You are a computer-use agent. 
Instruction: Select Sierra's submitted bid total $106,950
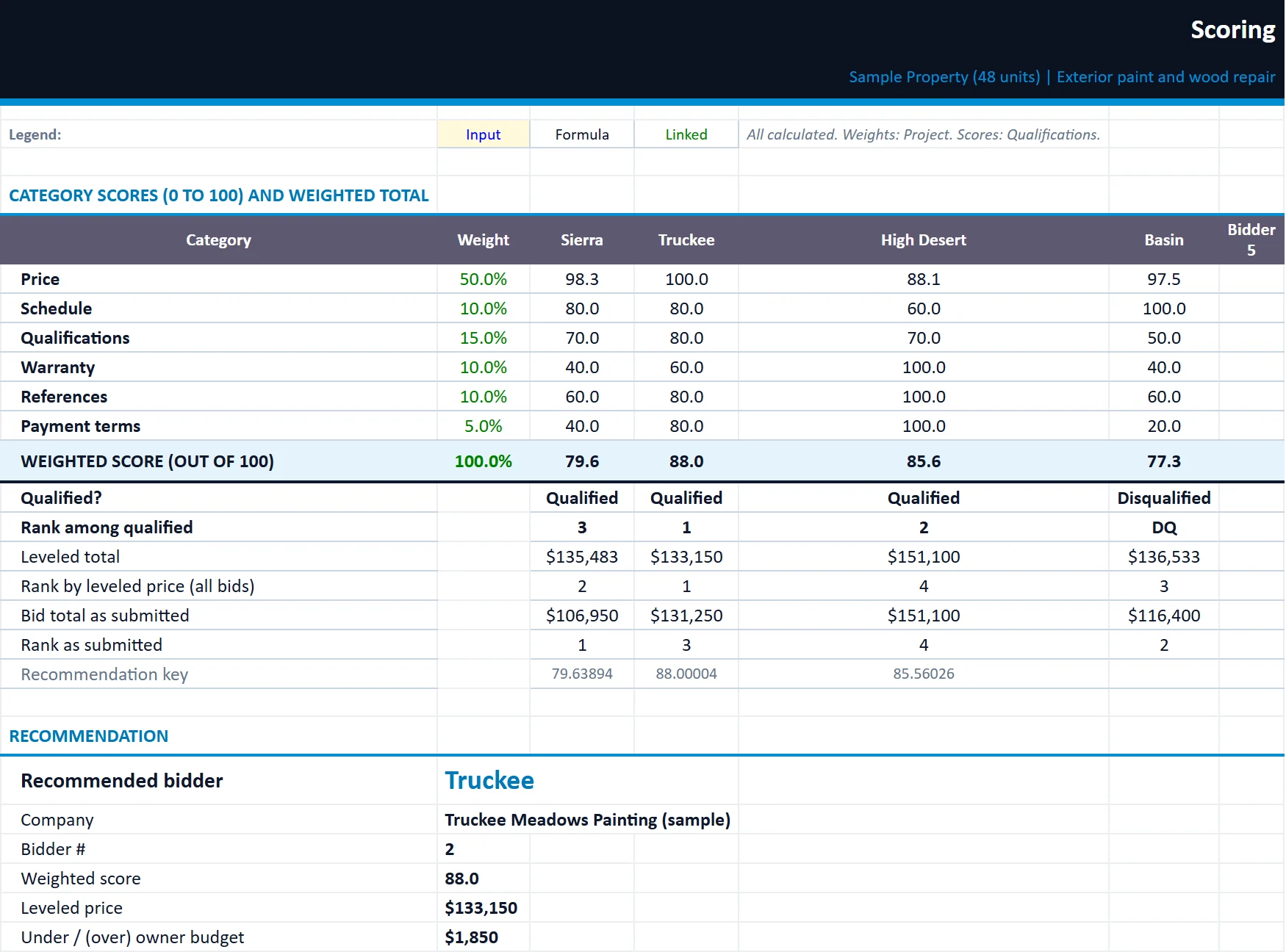click(582, 616)
